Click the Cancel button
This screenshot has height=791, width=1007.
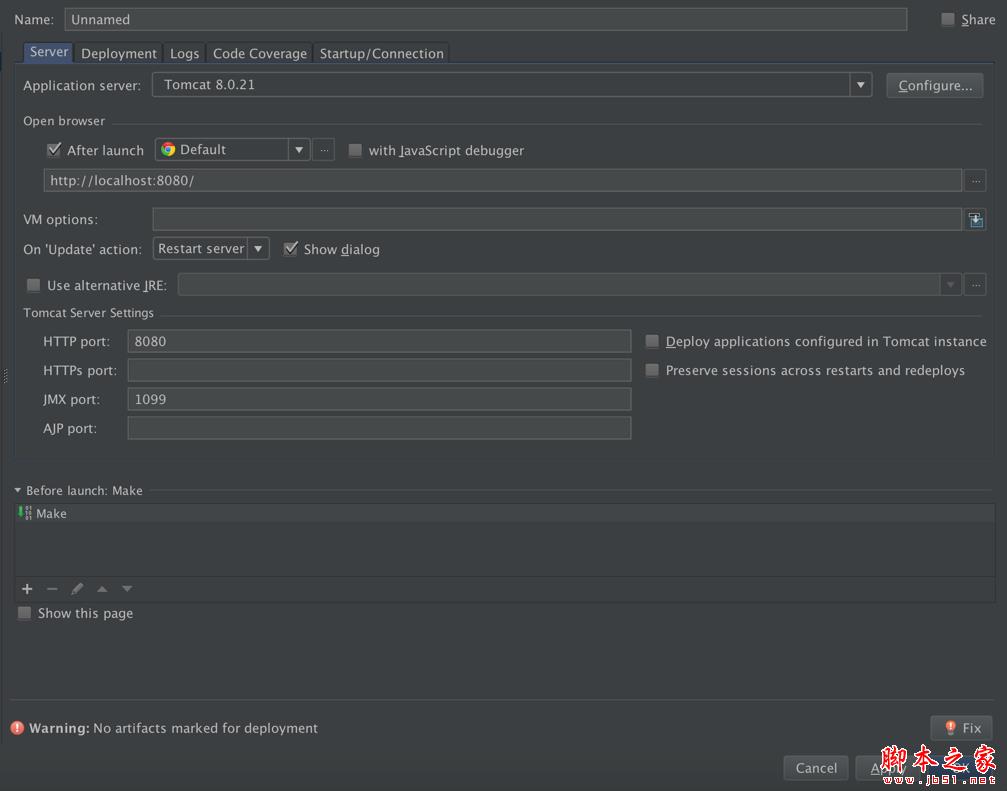tap(816, 768)
